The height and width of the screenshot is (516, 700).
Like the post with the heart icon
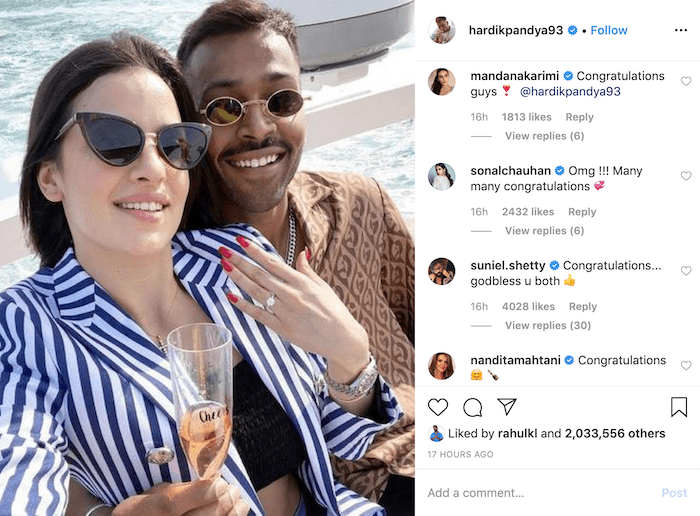click(x=438, y=407)
